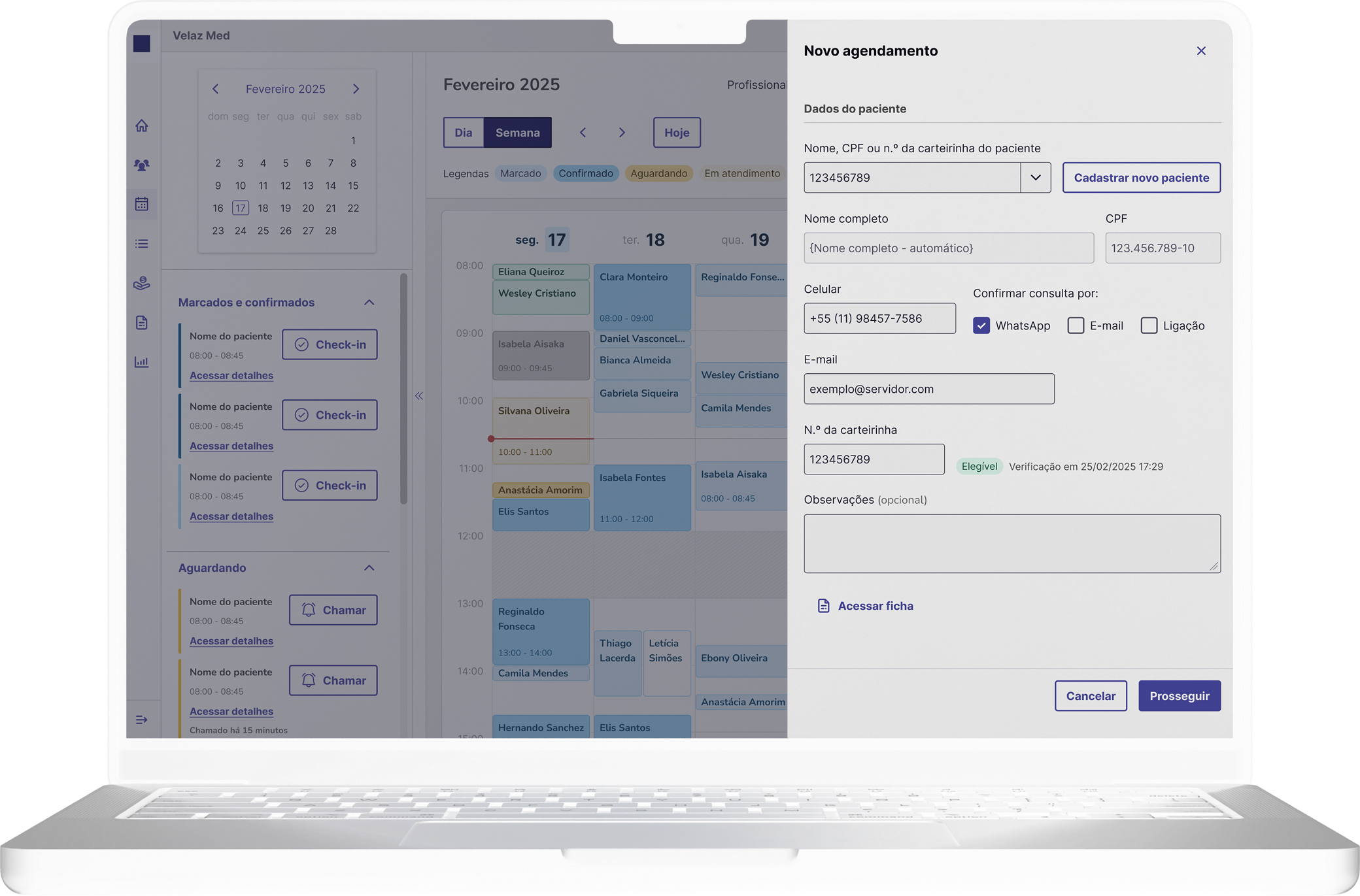Collapse the left panel with double chevron
Screen dimensions: 1360x896
pyautogui.click(x=419, y=395)
